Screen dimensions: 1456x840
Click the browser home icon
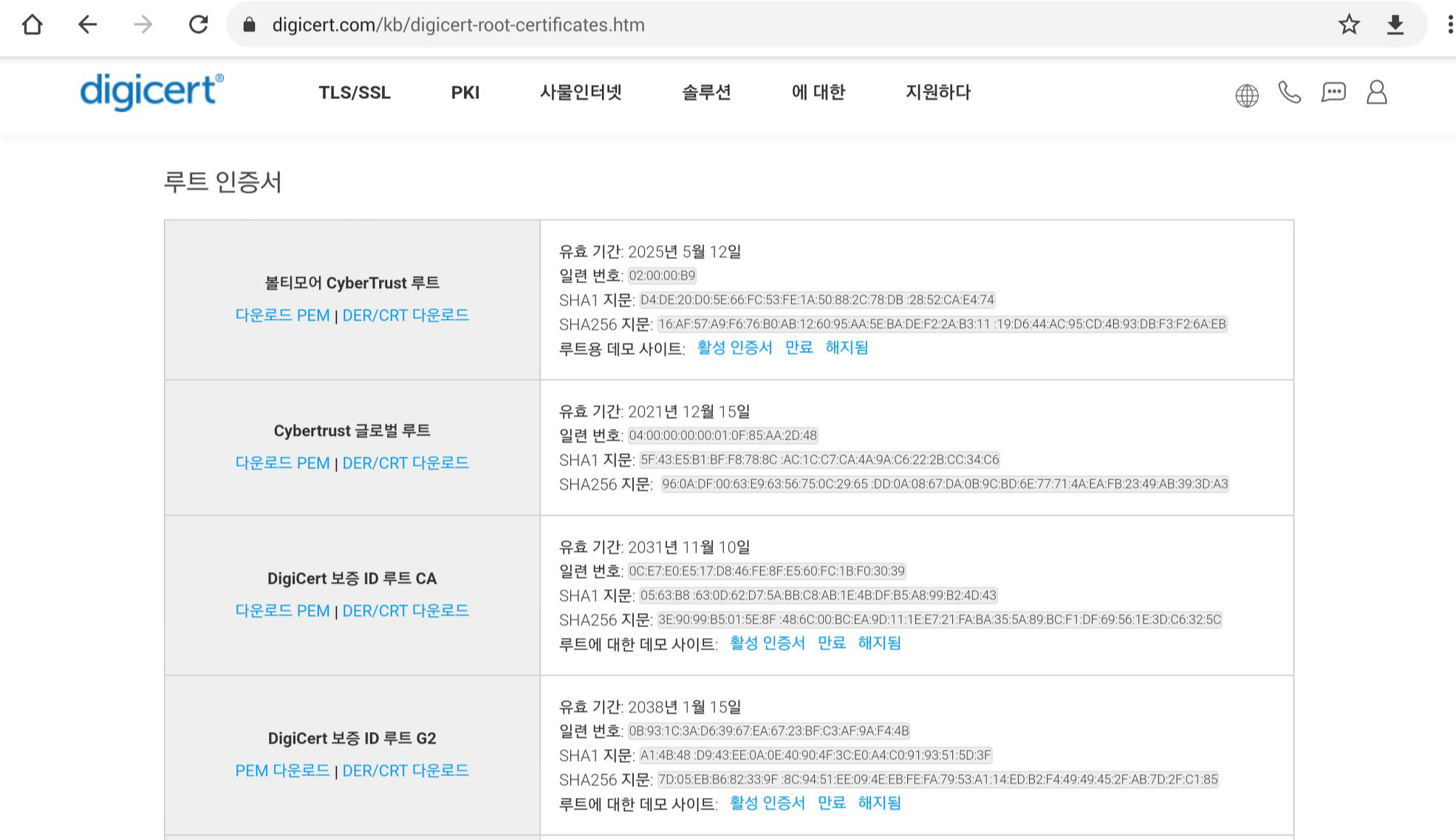[33, 25]
